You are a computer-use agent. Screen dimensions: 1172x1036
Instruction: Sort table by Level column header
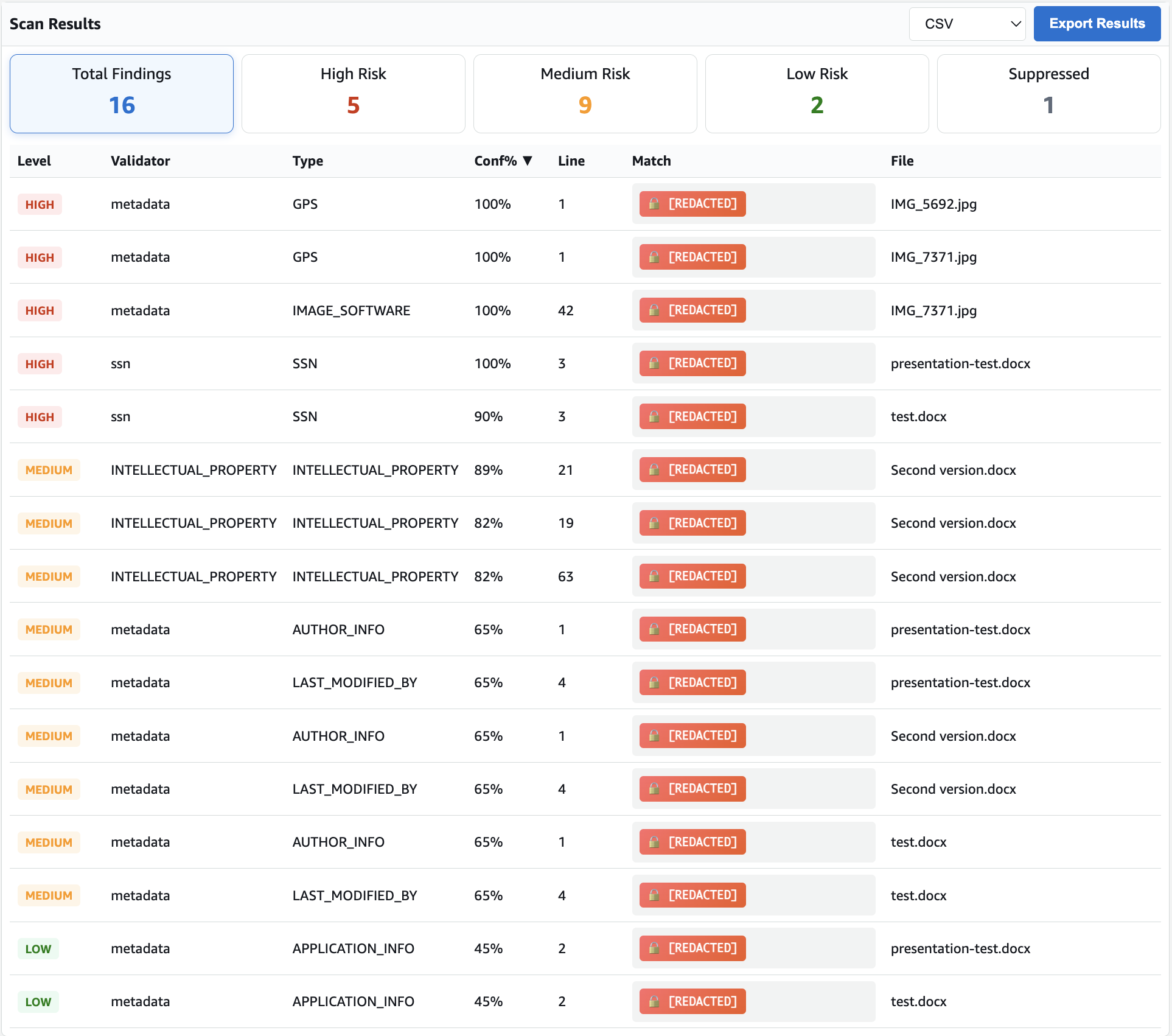[x=34, y=161]
